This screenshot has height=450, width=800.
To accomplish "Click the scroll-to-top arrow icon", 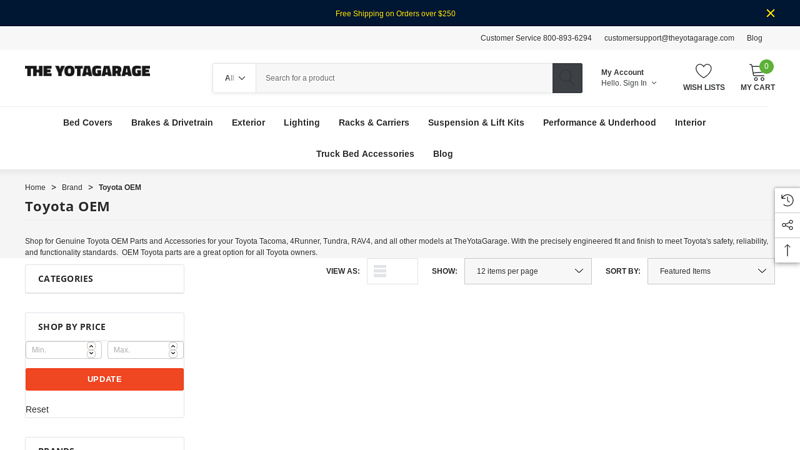I will tap(787, 250).
